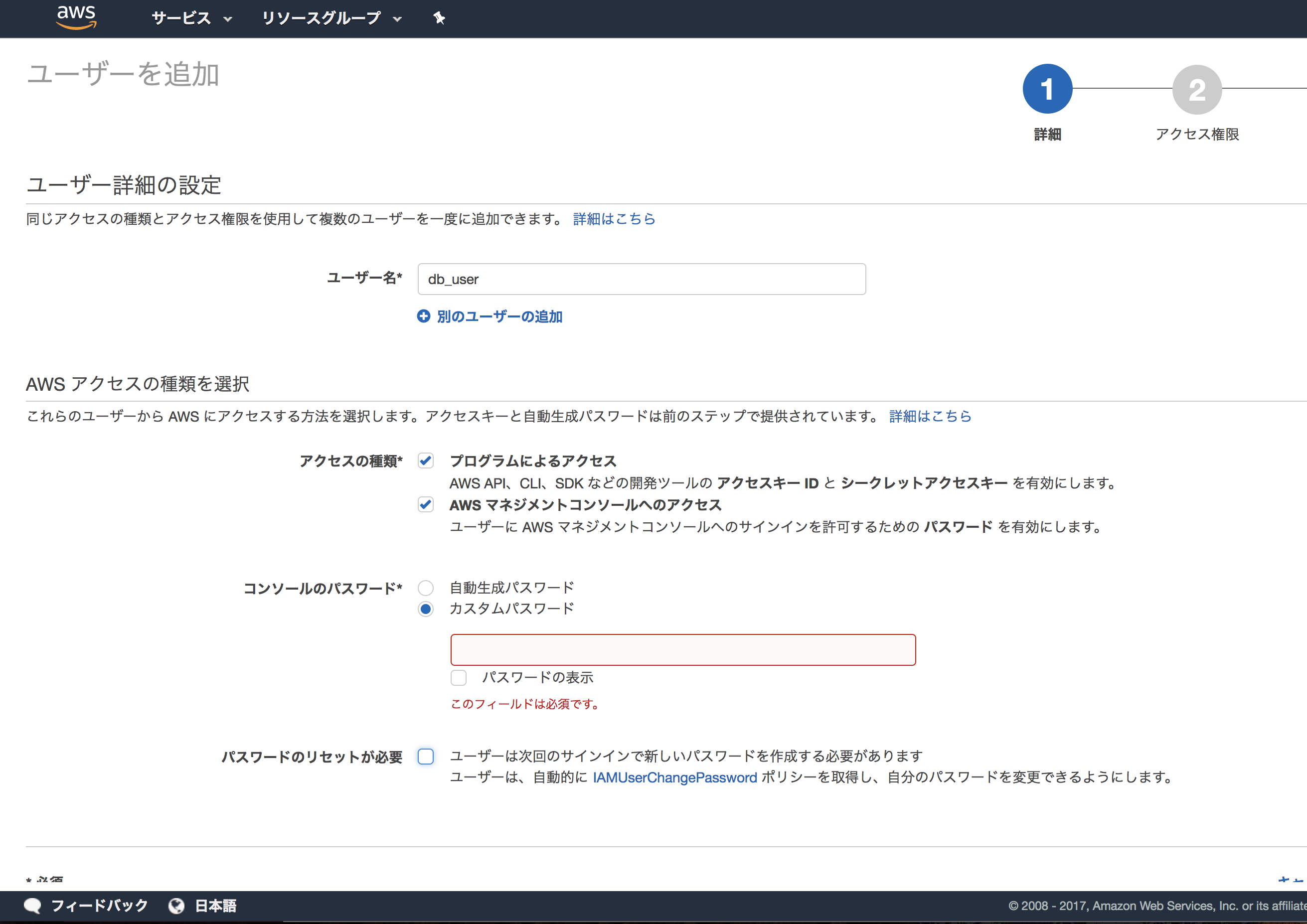Open the IAMUserChangePassword policy link
The image size is (1307, 924).
tap(674, 777)
